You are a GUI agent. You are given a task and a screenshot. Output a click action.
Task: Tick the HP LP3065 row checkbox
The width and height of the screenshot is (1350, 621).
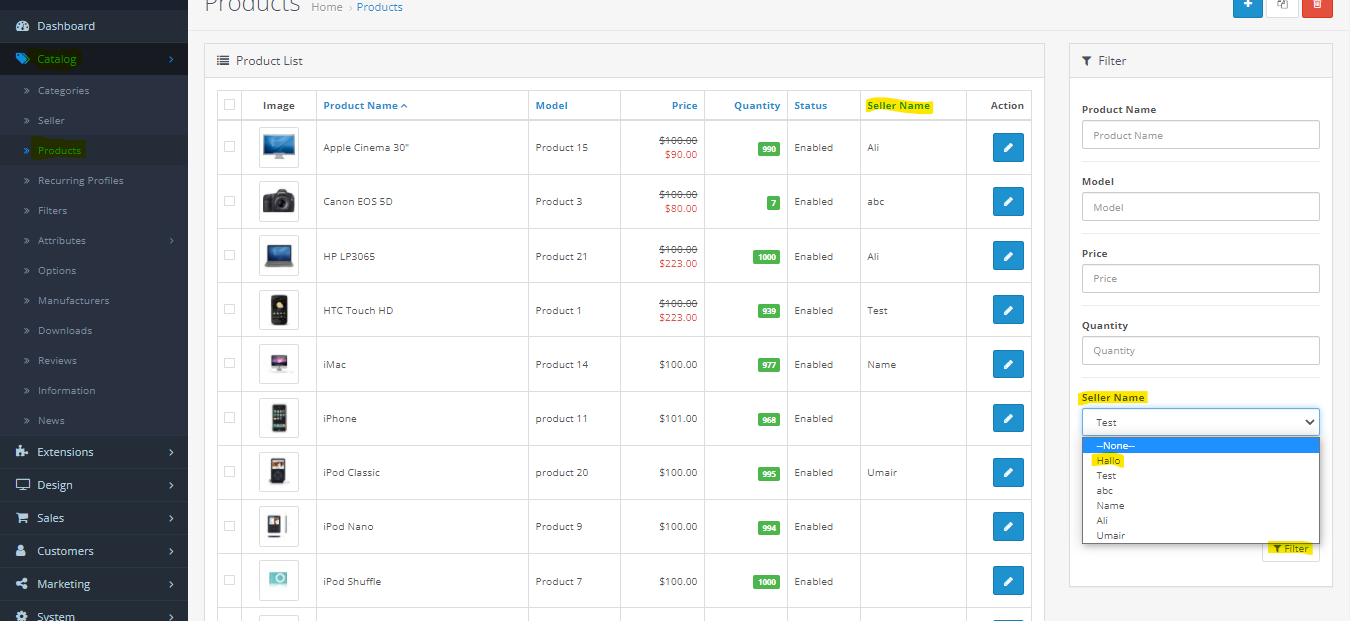[230, 255]
